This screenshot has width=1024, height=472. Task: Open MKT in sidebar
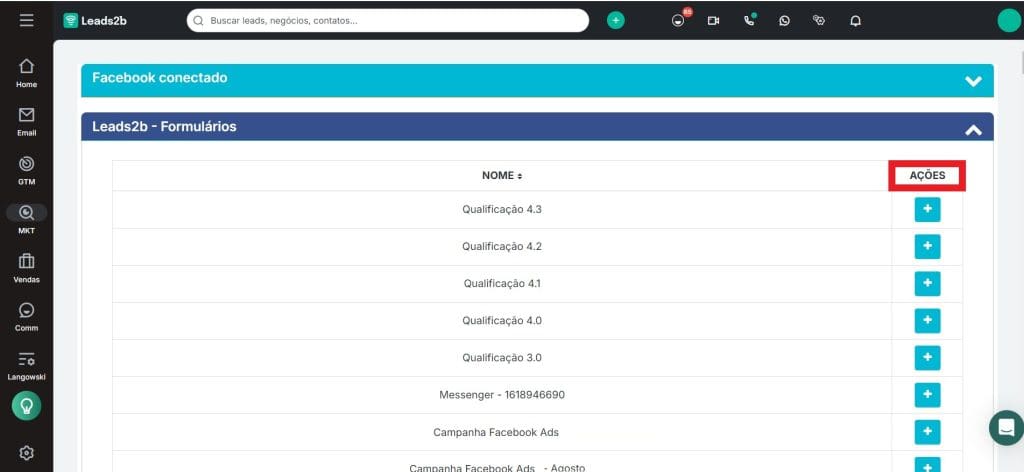click(x=26, y=219)
